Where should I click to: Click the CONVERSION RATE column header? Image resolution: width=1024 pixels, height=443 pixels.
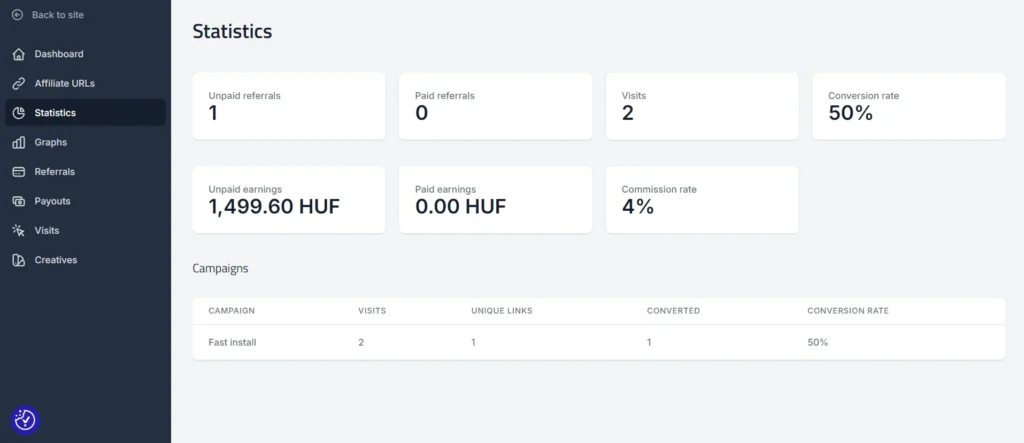coord(847,311)
